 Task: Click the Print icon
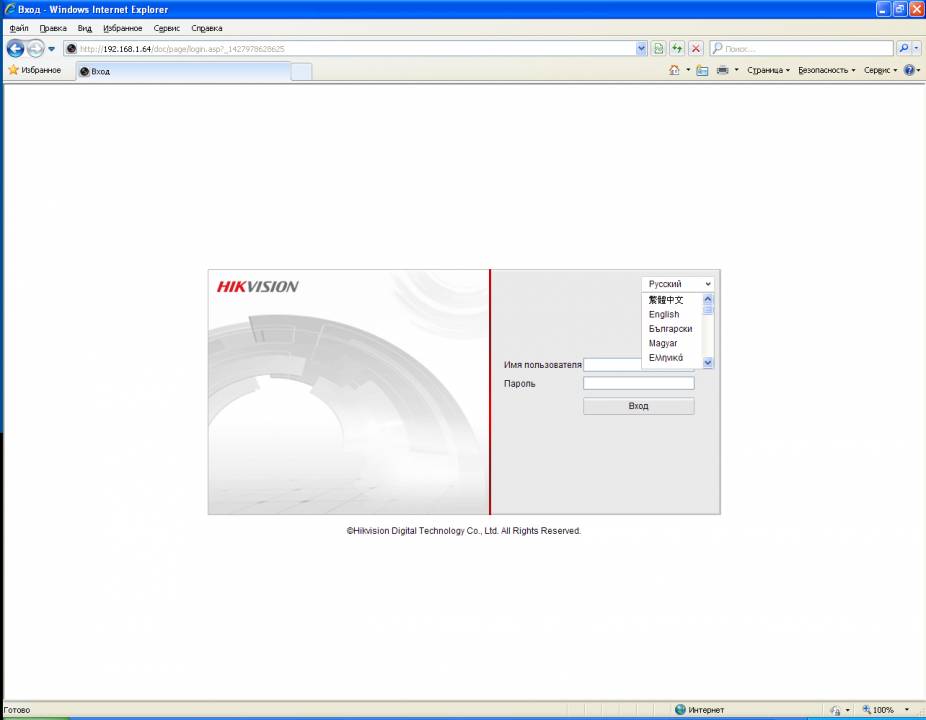coord(722,70)
